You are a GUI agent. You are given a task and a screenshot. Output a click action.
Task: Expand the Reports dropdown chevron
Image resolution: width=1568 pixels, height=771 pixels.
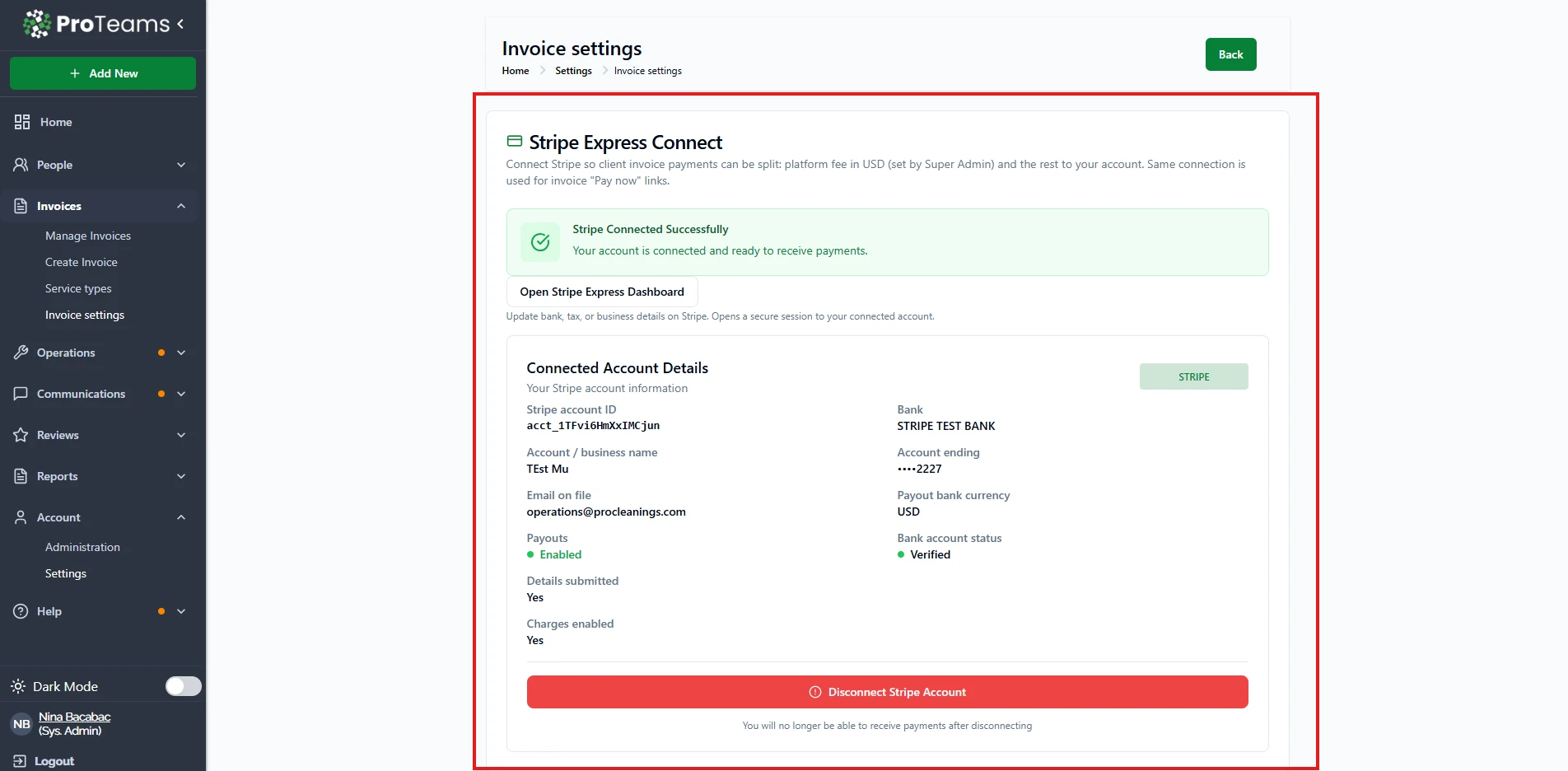pos(181,476)
